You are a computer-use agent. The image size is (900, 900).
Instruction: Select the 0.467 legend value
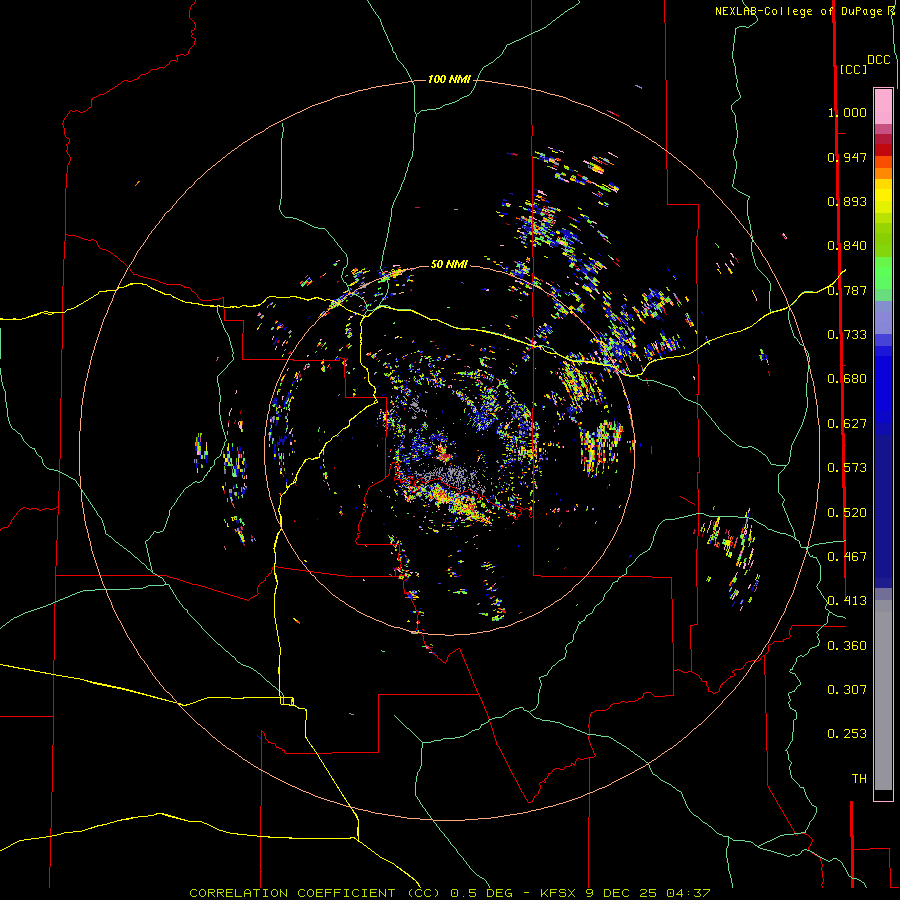pyautogui.click(x=847, y=557)
